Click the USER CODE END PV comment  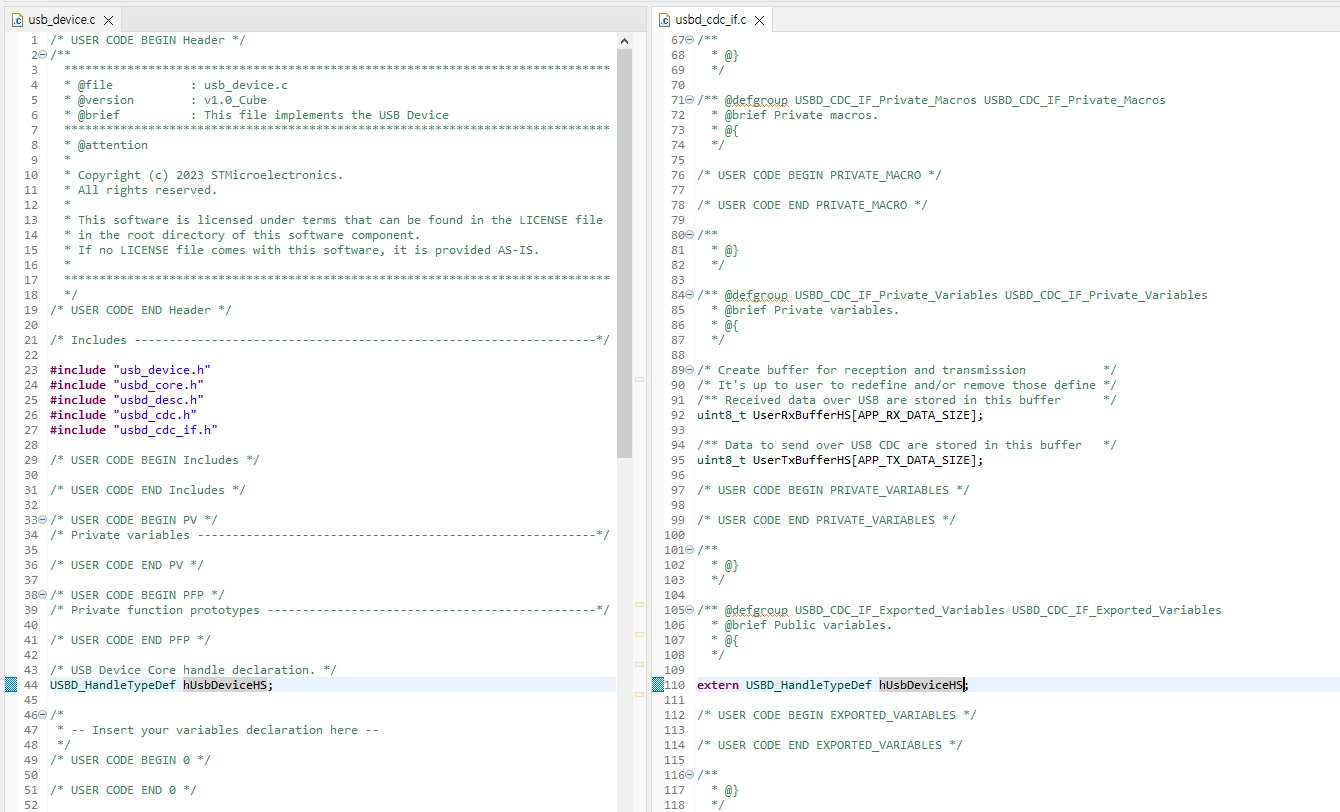pos(127,565)
